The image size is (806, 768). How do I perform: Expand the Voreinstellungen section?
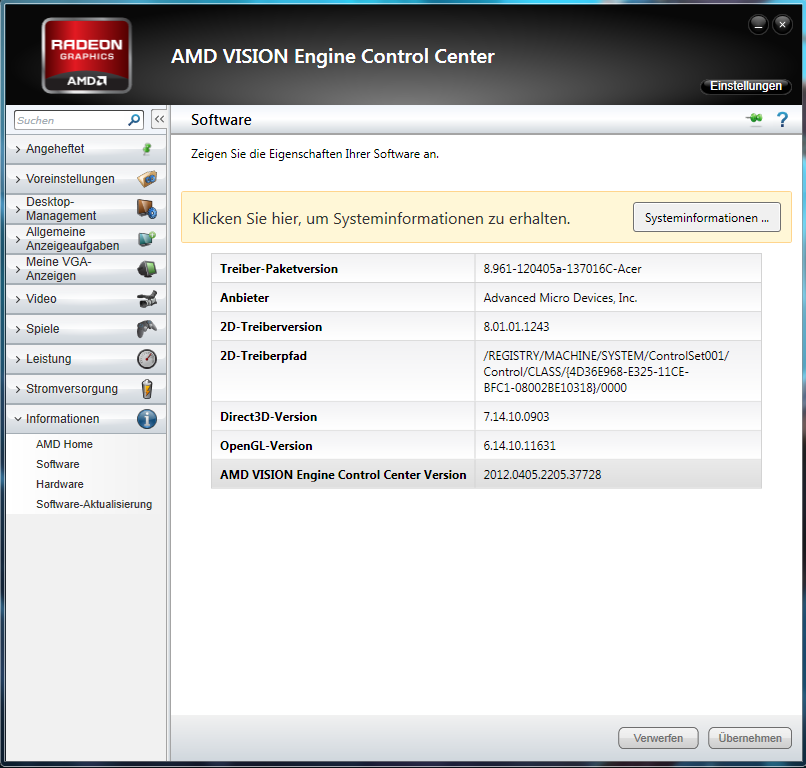point(86,178)
